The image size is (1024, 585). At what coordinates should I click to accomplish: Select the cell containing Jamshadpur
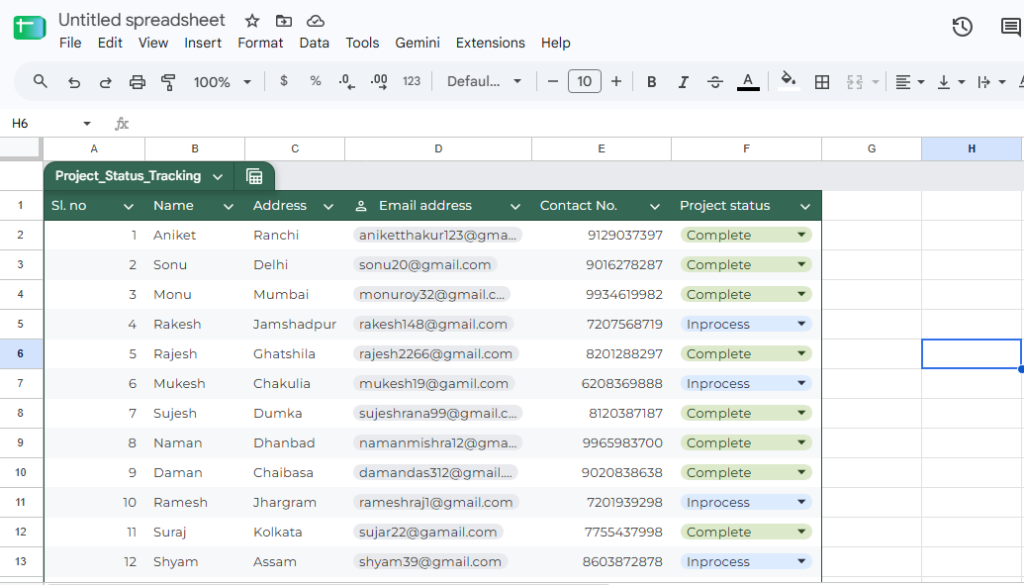coord(295,324)
